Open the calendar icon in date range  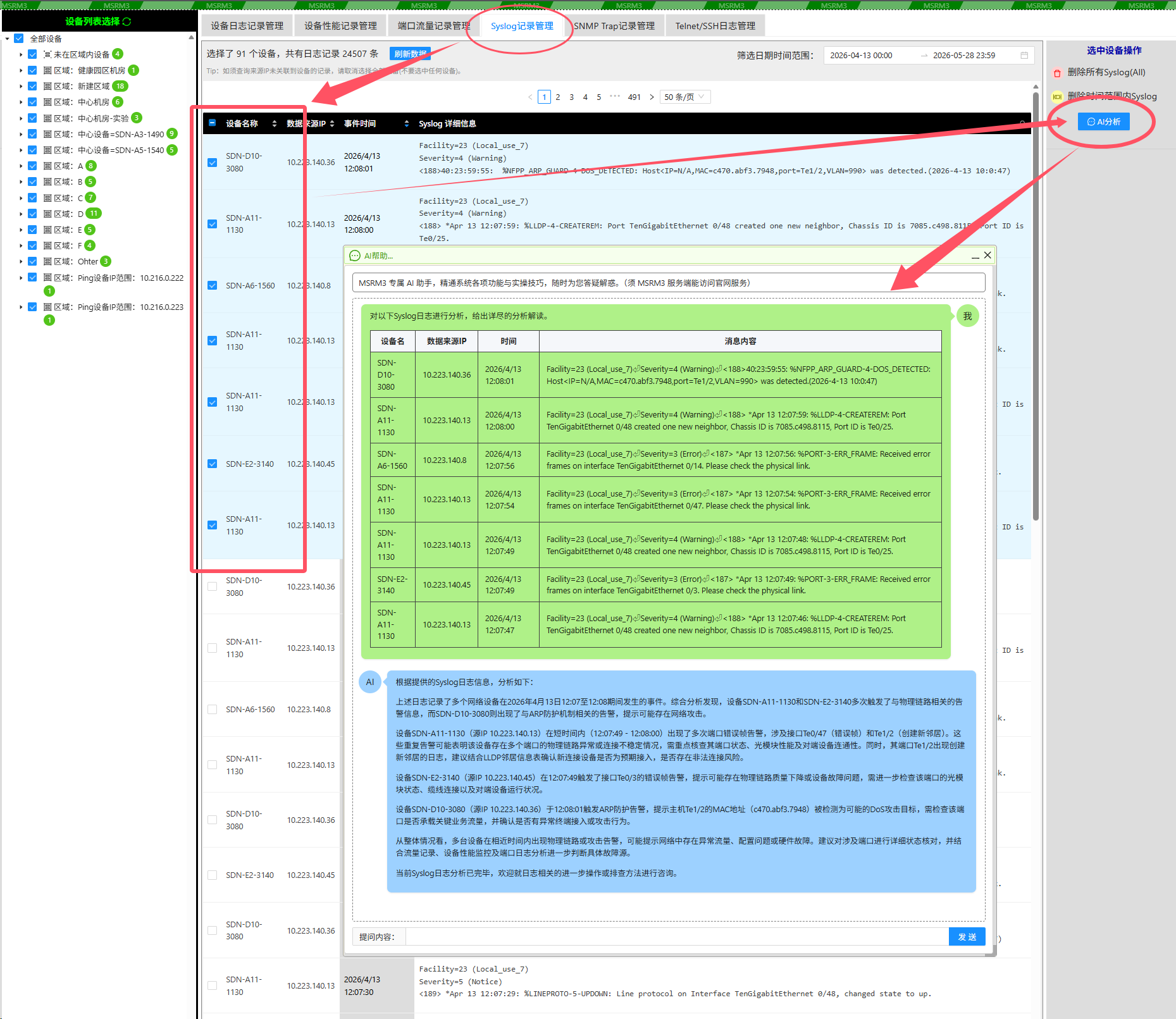pos(1024,56)
